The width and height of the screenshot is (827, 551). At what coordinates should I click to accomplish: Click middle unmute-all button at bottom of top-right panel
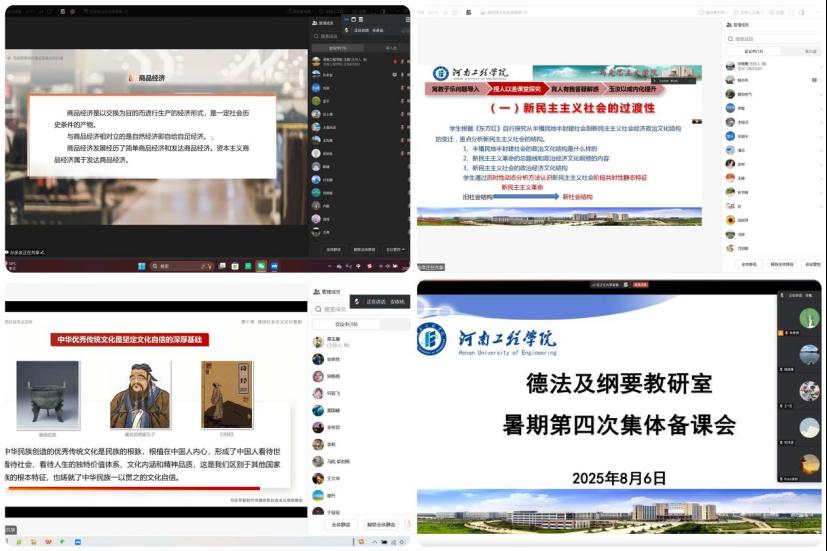click(782, 264)
